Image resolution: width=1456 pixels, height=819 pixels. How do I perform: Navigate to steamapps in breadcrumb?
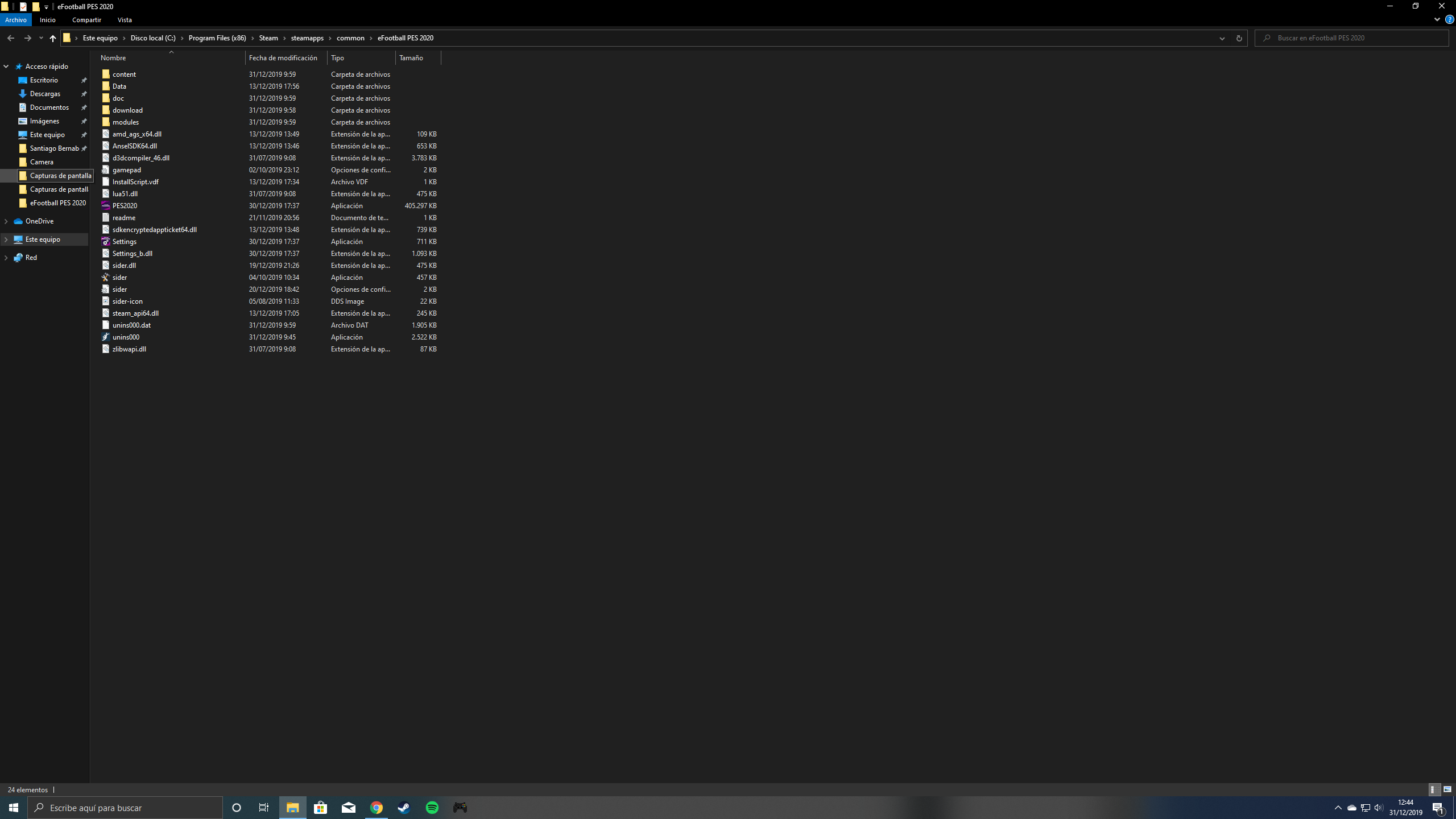(x=307, y=38)
